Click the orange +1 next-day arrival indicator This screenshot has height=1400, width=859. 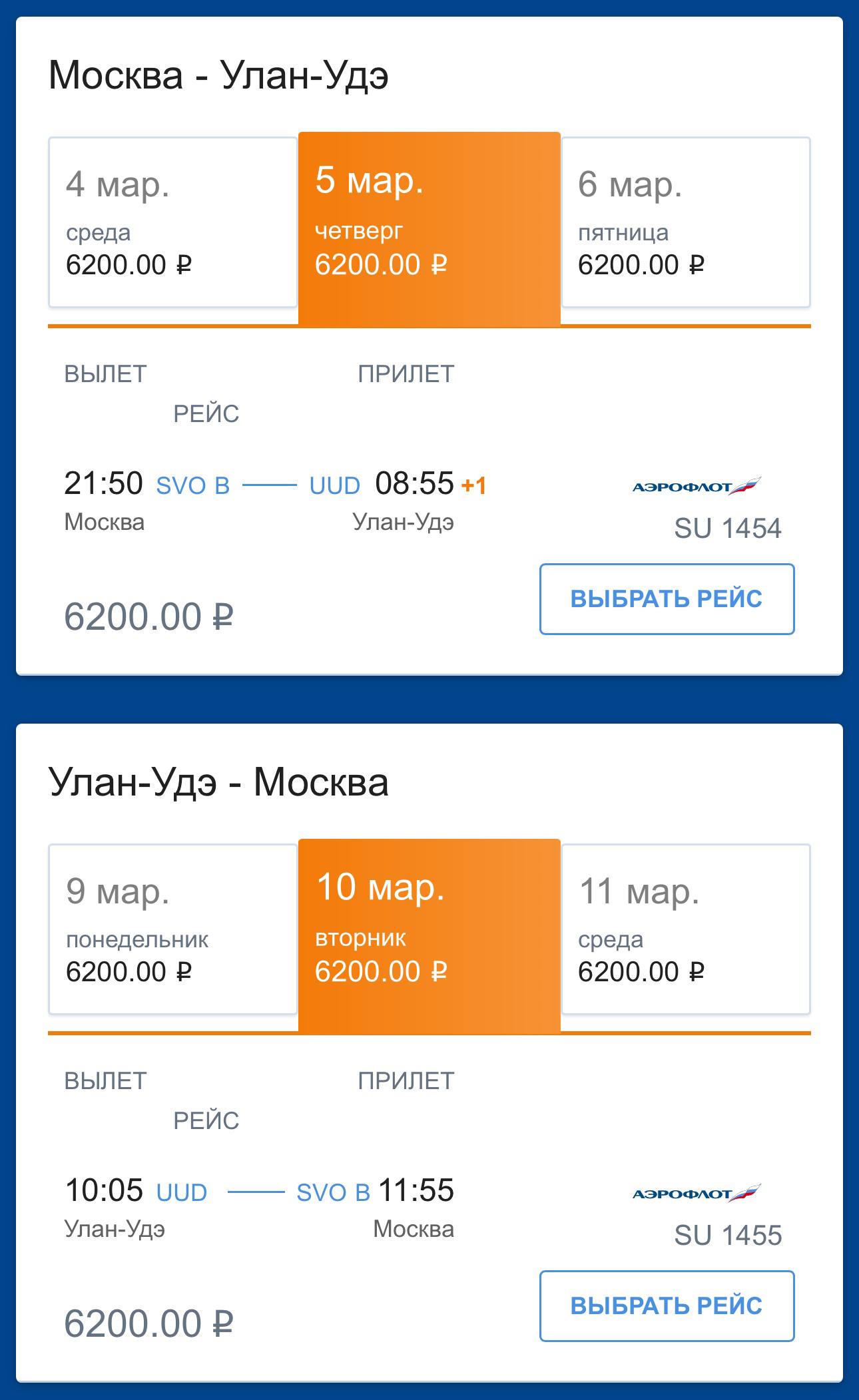pyautogui.click(x=473, y=486)
